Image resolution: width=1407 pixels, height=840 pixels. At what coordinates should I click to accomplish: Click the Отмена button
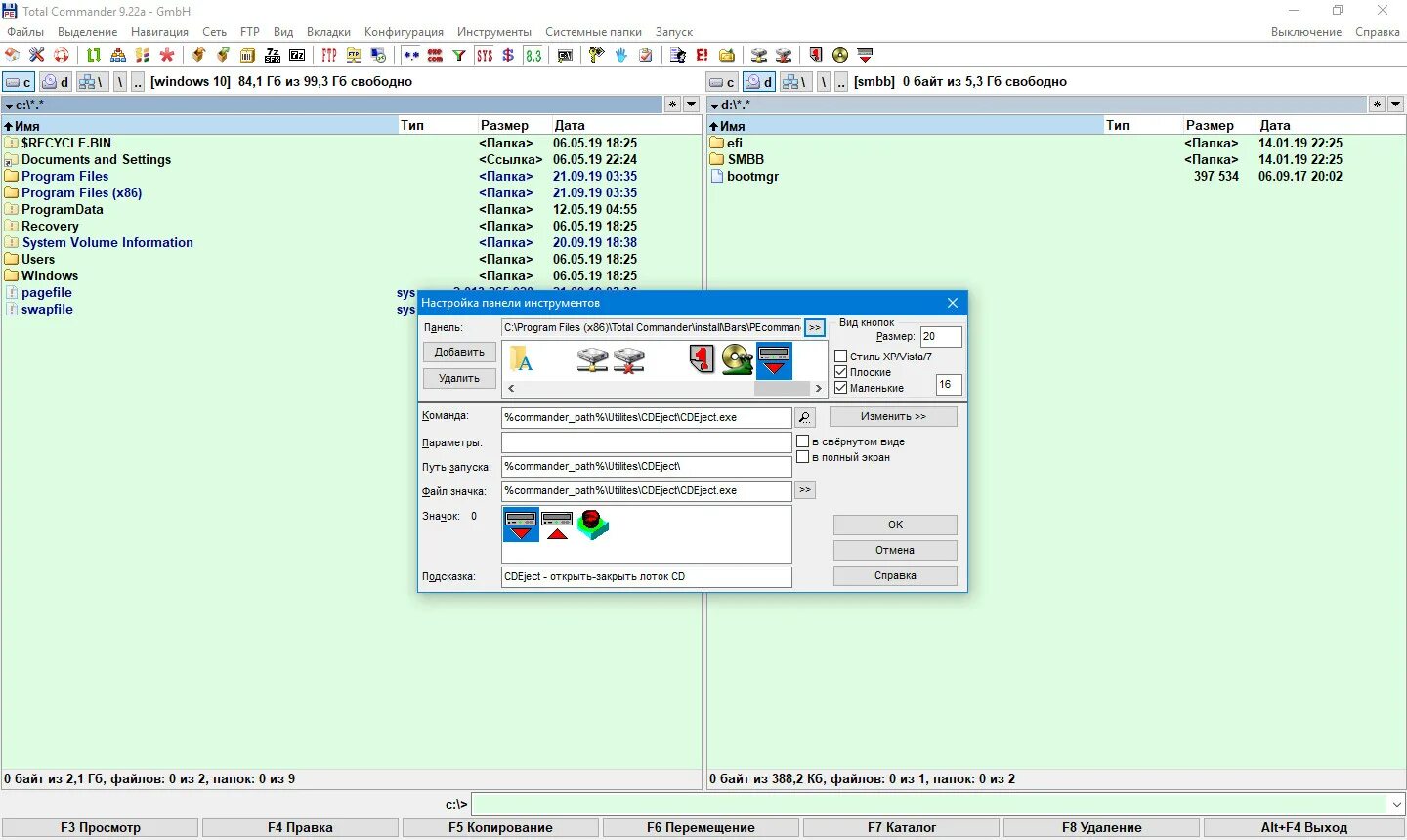(x=895, y=550)
